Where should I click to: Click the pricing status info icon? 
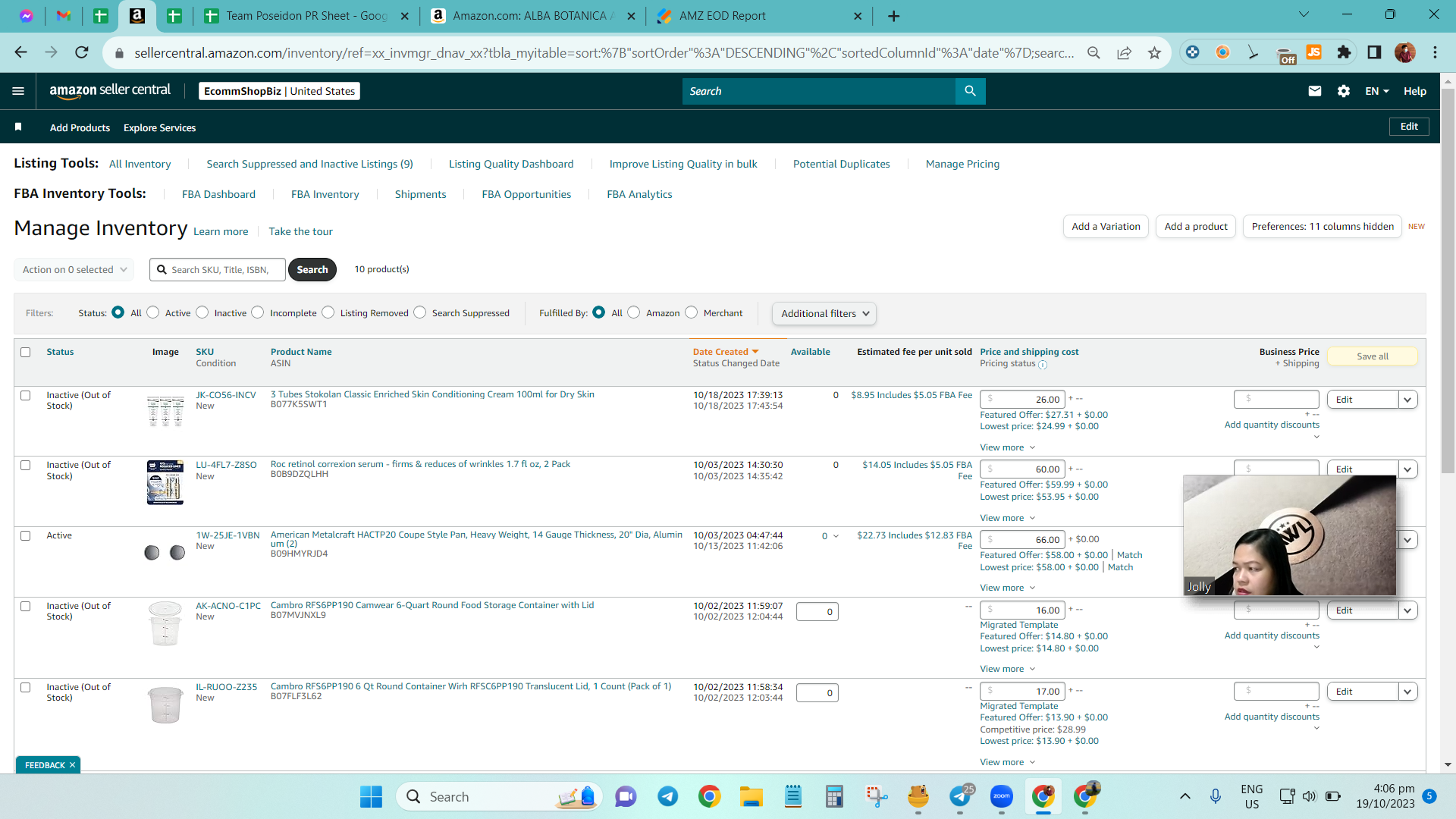[x=1043, y=365]
